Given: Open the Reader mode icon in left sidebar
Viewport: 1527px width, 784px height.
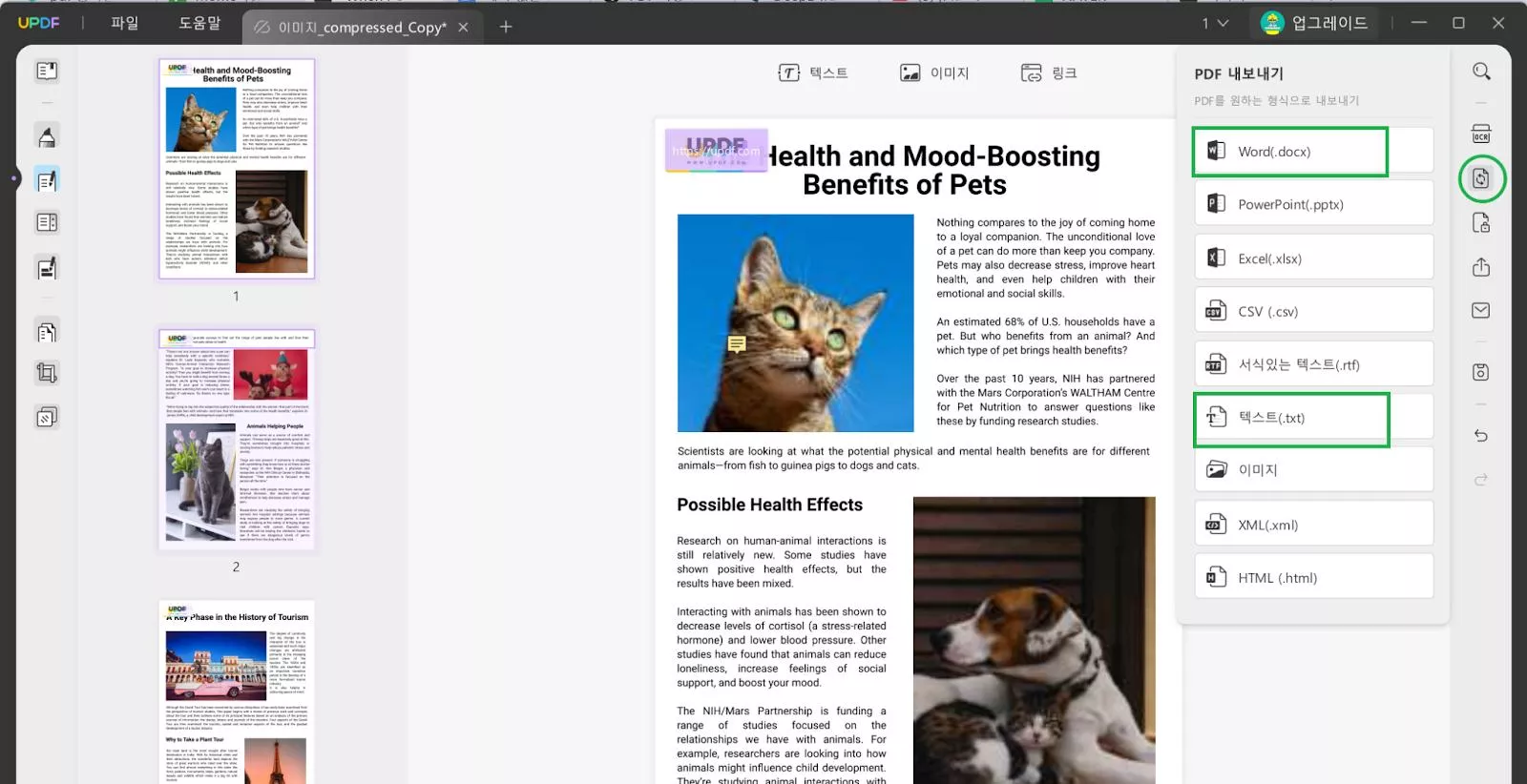Looking at the screenshot, I should pyautogui.click(x=46, y=71).
